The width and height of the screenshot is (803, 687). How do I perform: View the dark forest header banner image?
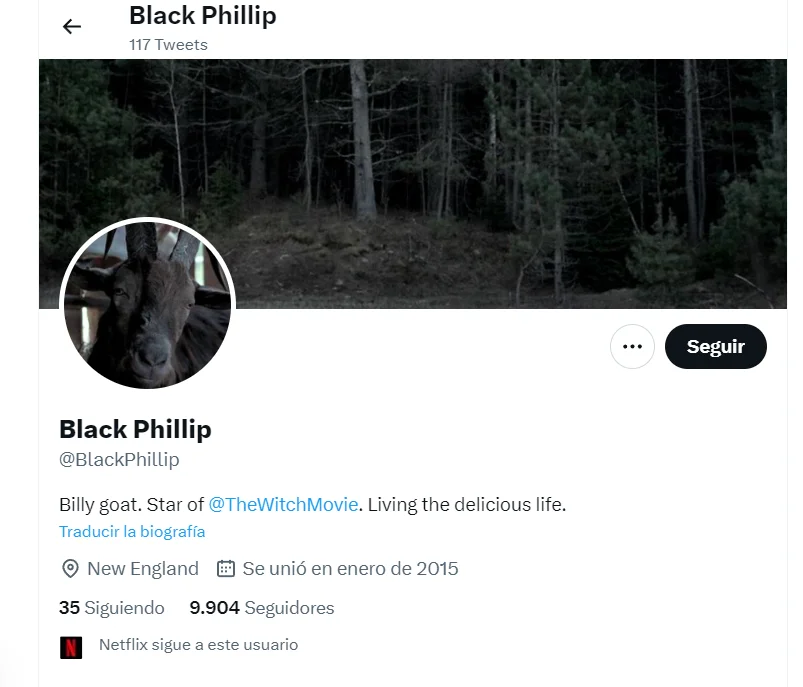coord(413,183)
